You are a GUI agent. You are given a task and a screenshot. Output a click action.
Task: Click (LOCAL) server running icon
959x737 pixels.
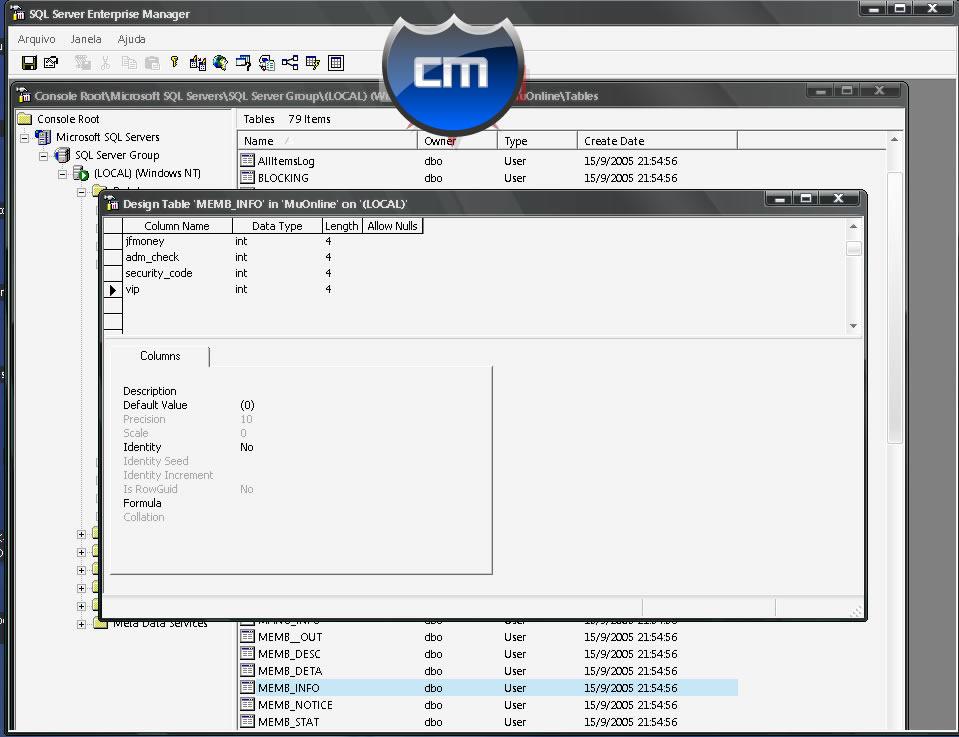click(81, 174)
